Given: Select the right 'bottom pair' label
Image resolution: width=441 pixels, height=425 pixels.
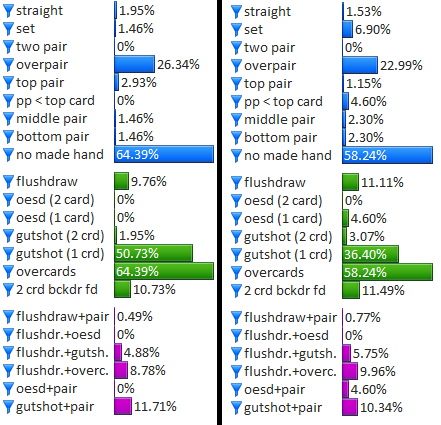Looking at the screenshot, I should (x=280, y=138).
